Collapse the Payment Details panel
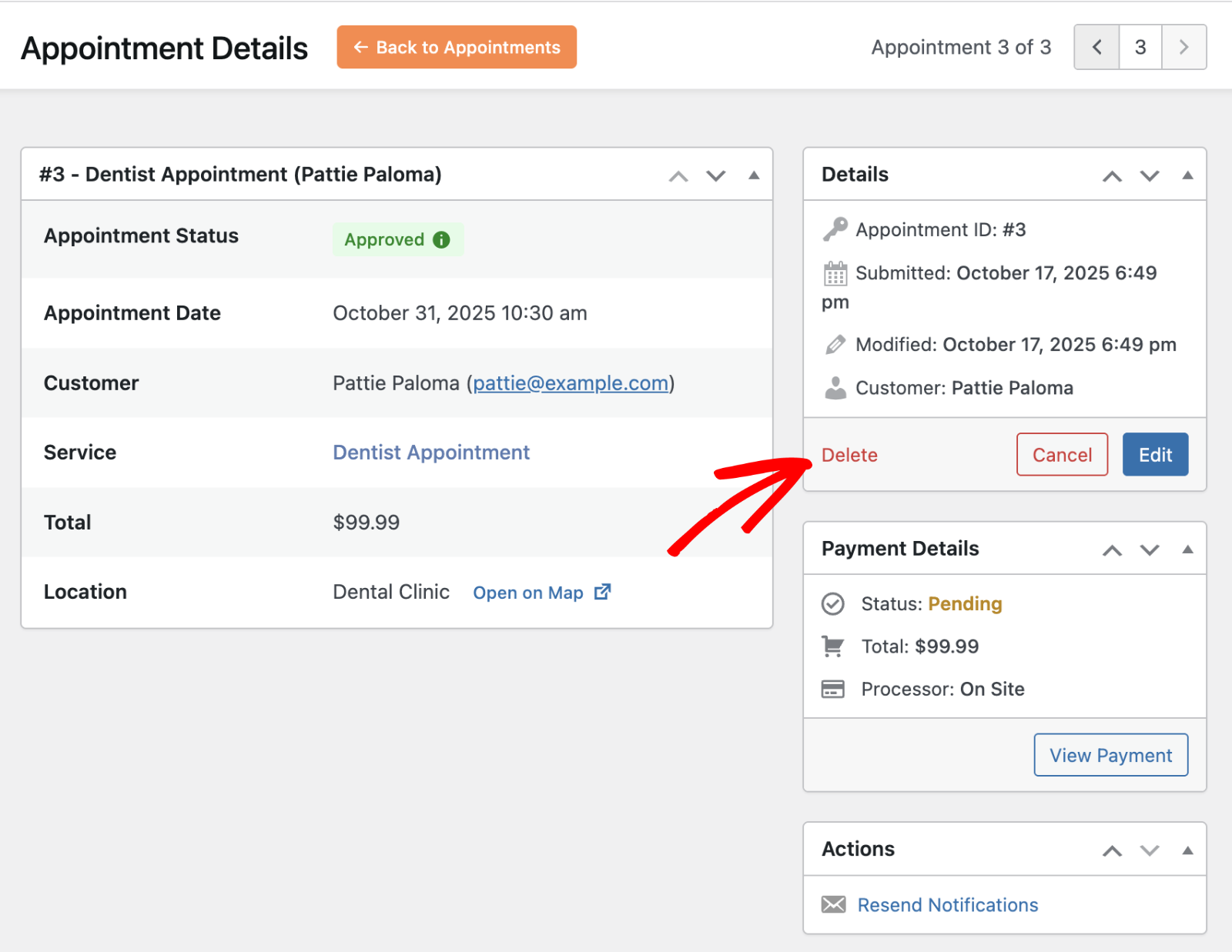This screenshot has height=952, width=1232. pos(1187,549)
